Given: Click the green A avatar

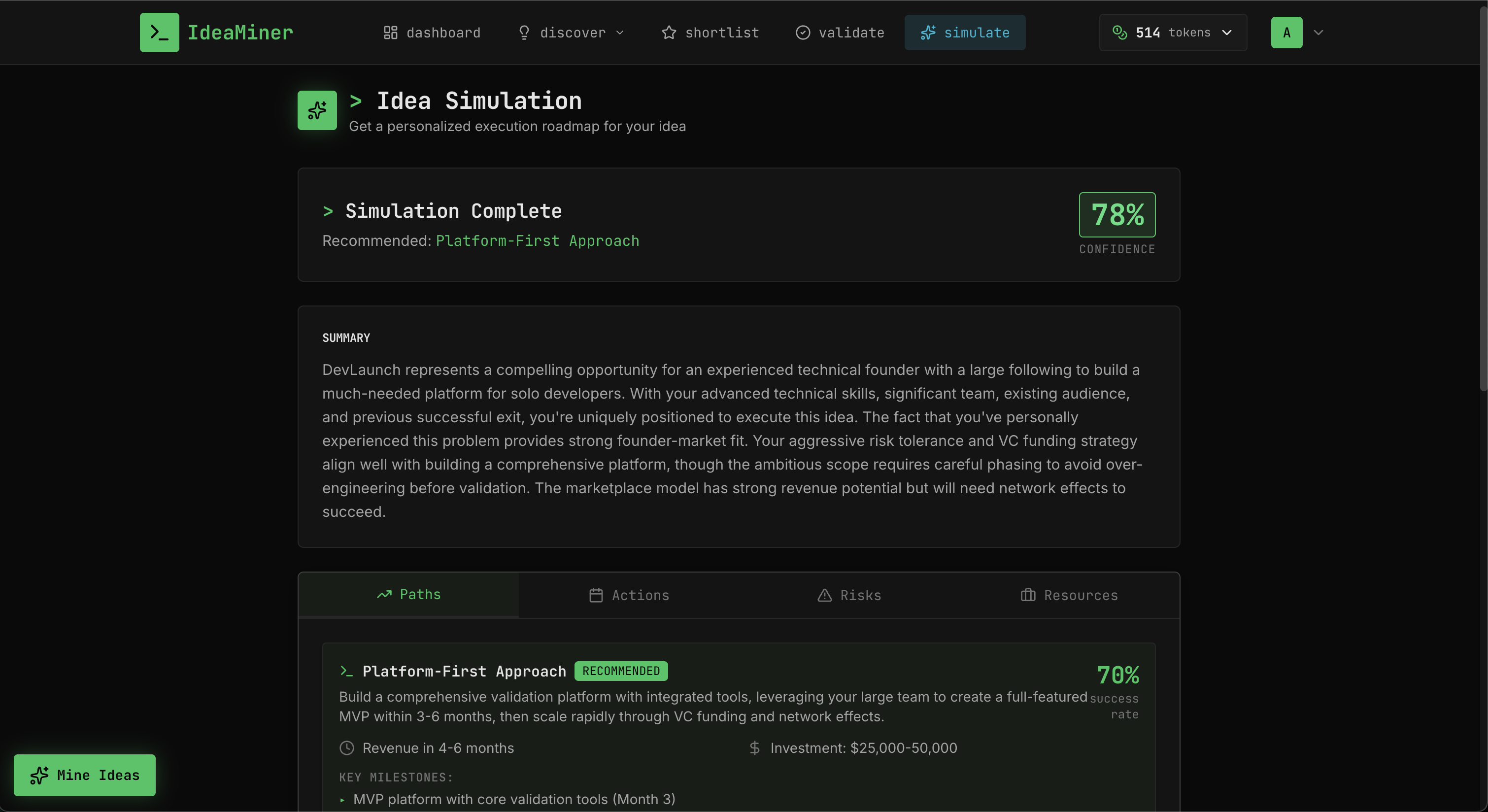Looking at the screenshot, I should [x=1285, y=33].
